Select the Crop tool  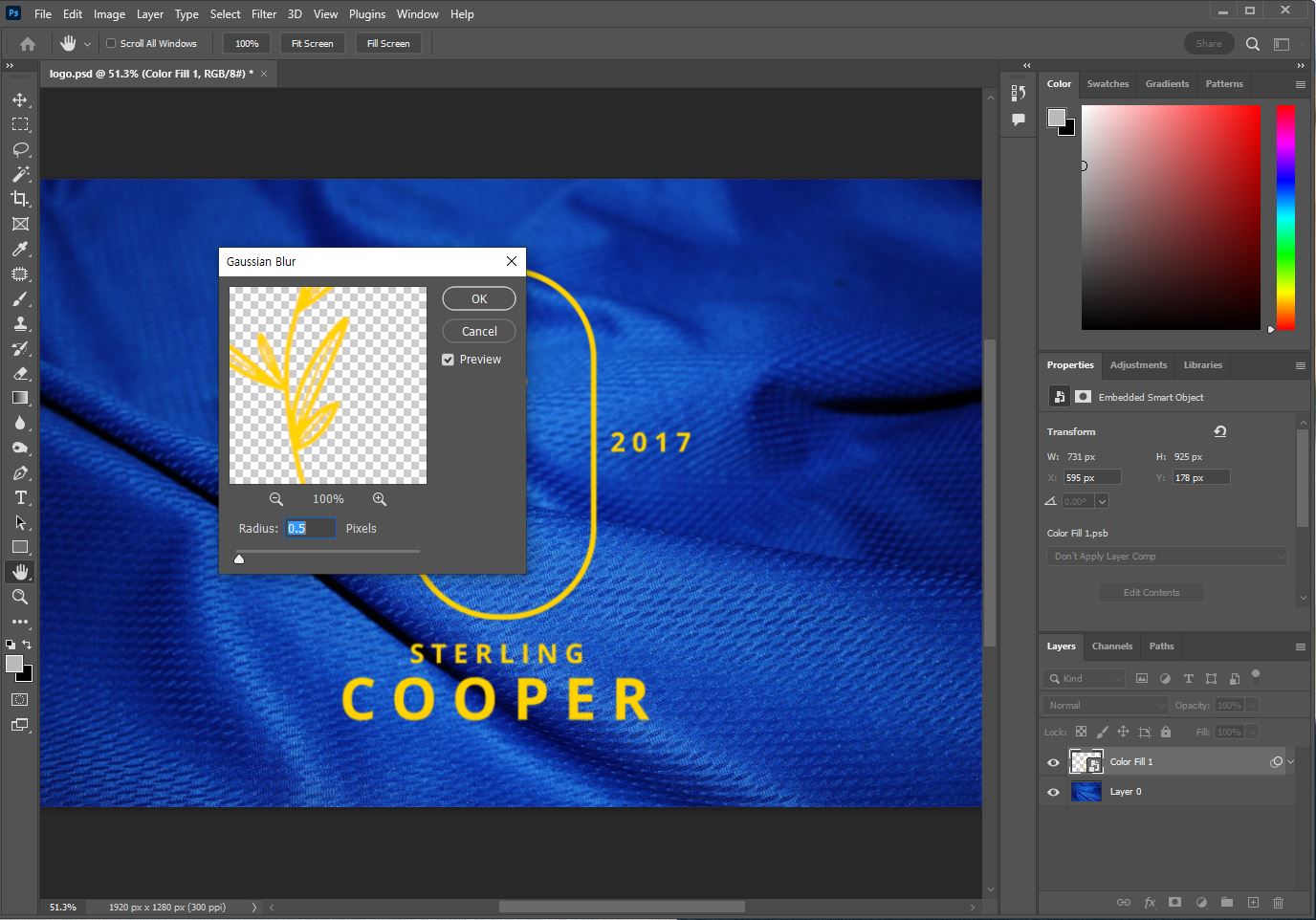click(x=20, y=199)
